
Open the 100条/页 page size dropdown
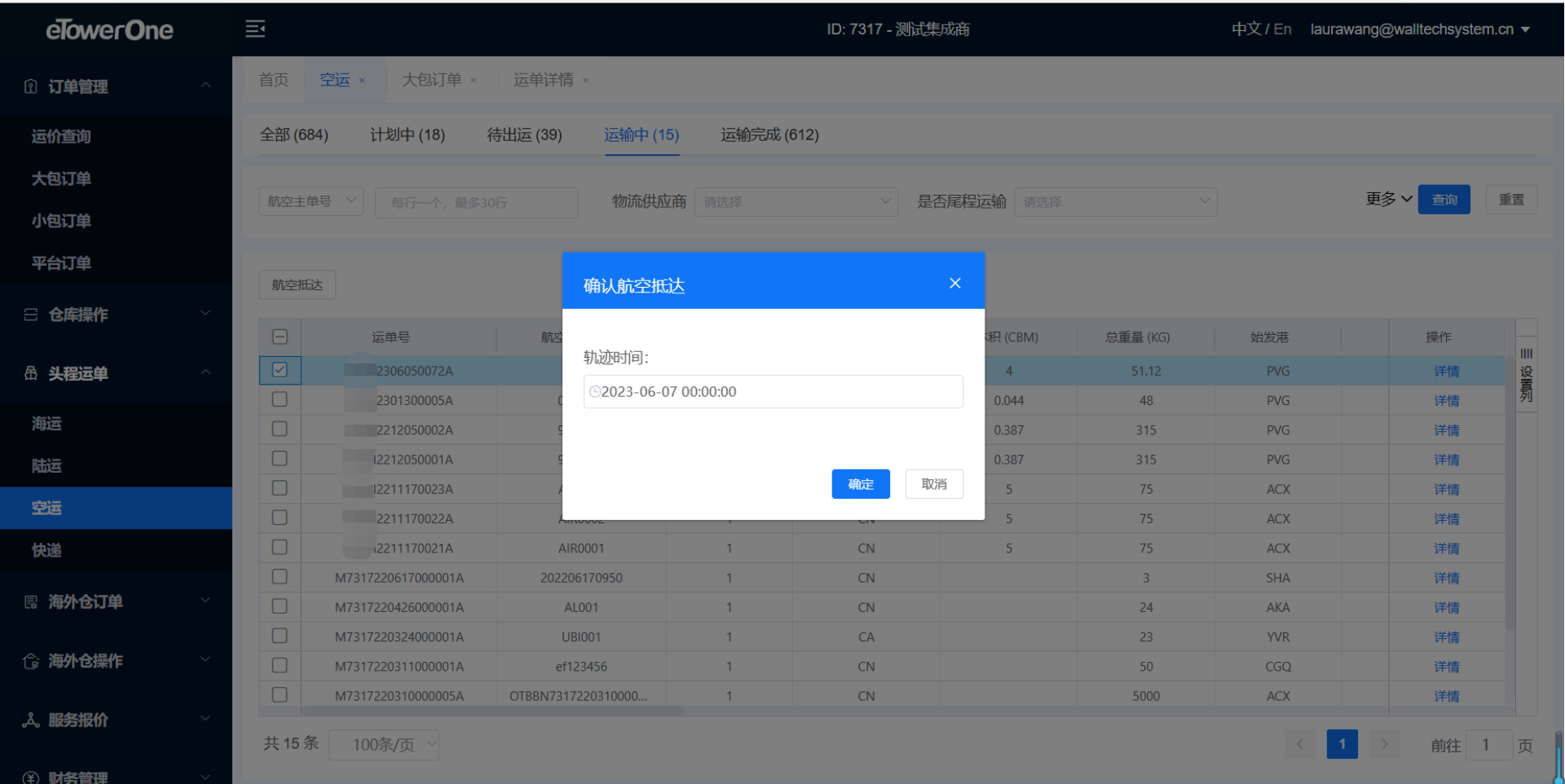(384, 744)
